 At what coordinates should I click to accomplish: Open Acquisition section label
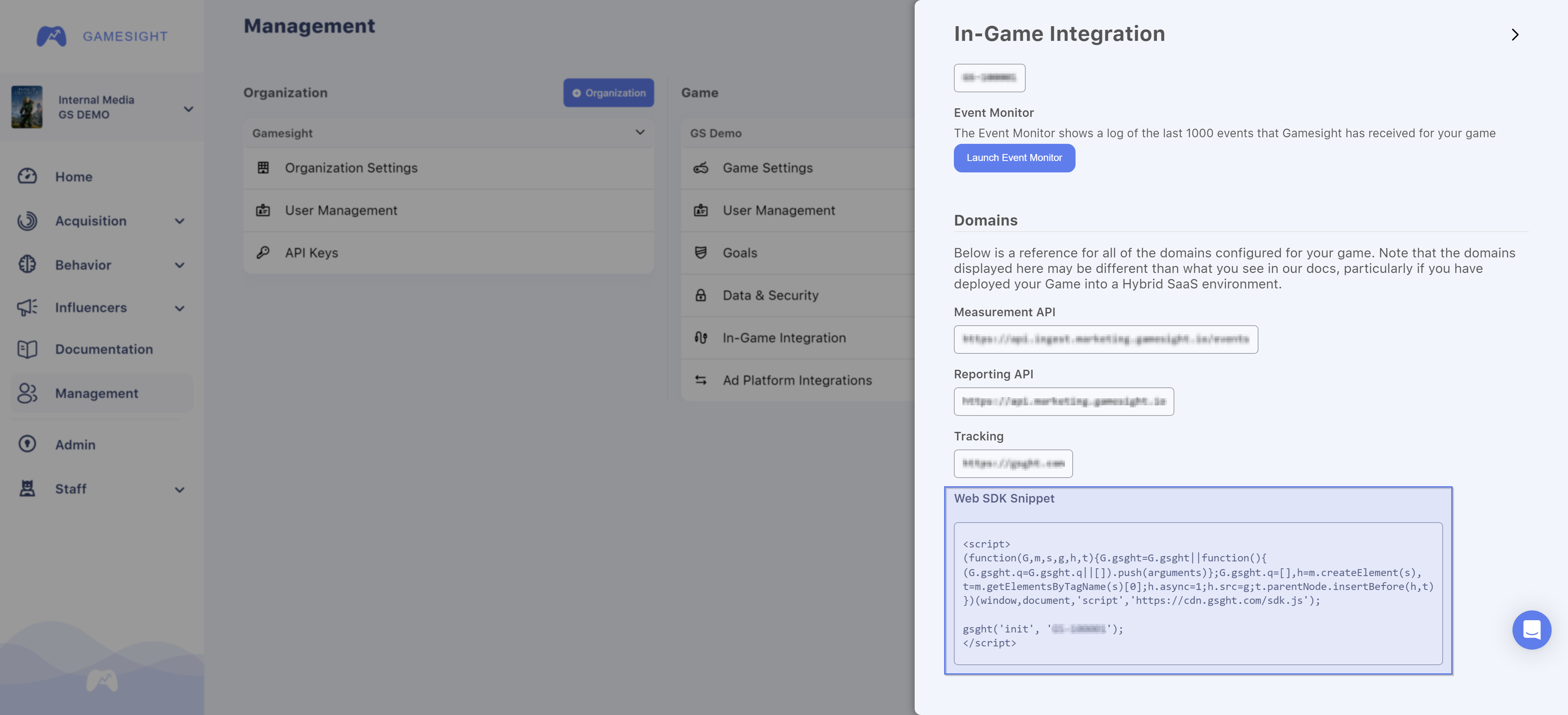pyautogui.click(x=91, y=221)
